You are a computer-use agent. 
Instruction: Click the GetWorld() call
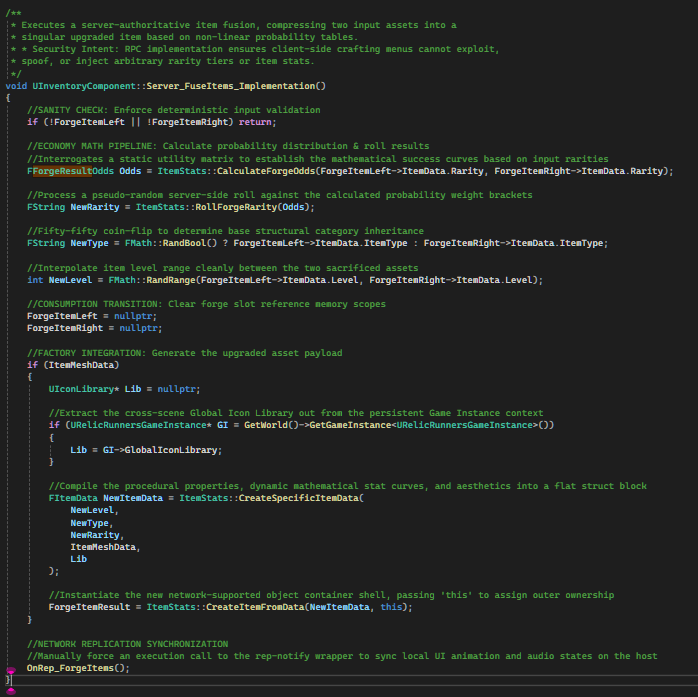271,425
